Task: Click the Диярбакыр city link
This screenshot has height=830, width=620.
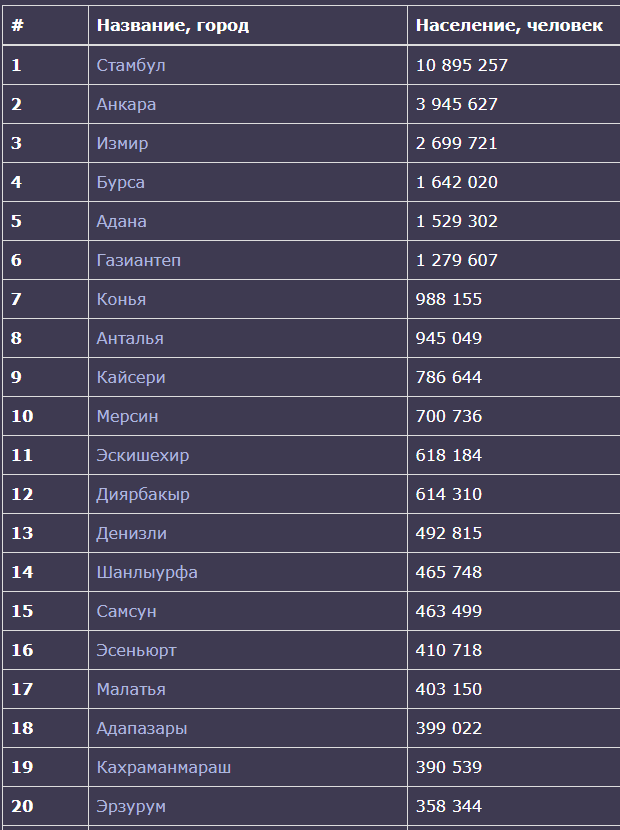Action: (x=143, y=494)
